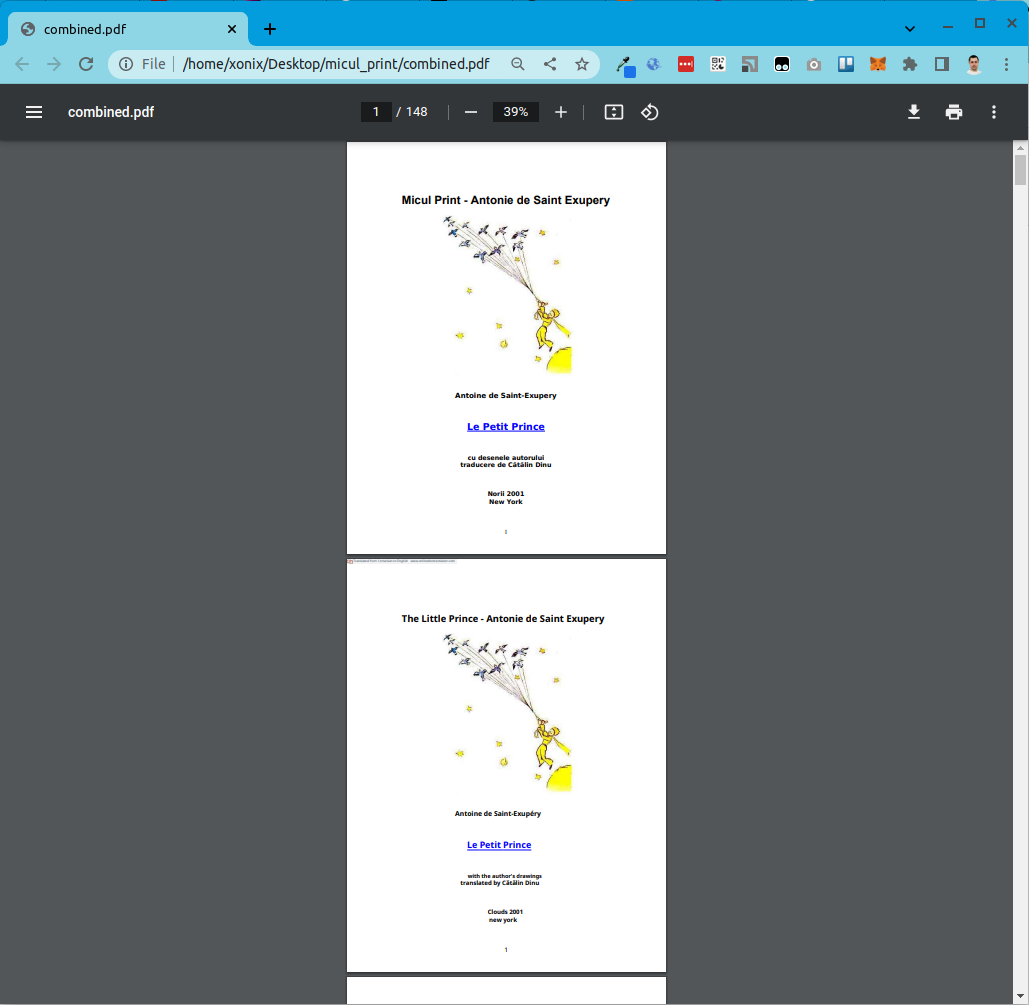
Task: Go forward in browser history
Action: [x=54, y=64]
